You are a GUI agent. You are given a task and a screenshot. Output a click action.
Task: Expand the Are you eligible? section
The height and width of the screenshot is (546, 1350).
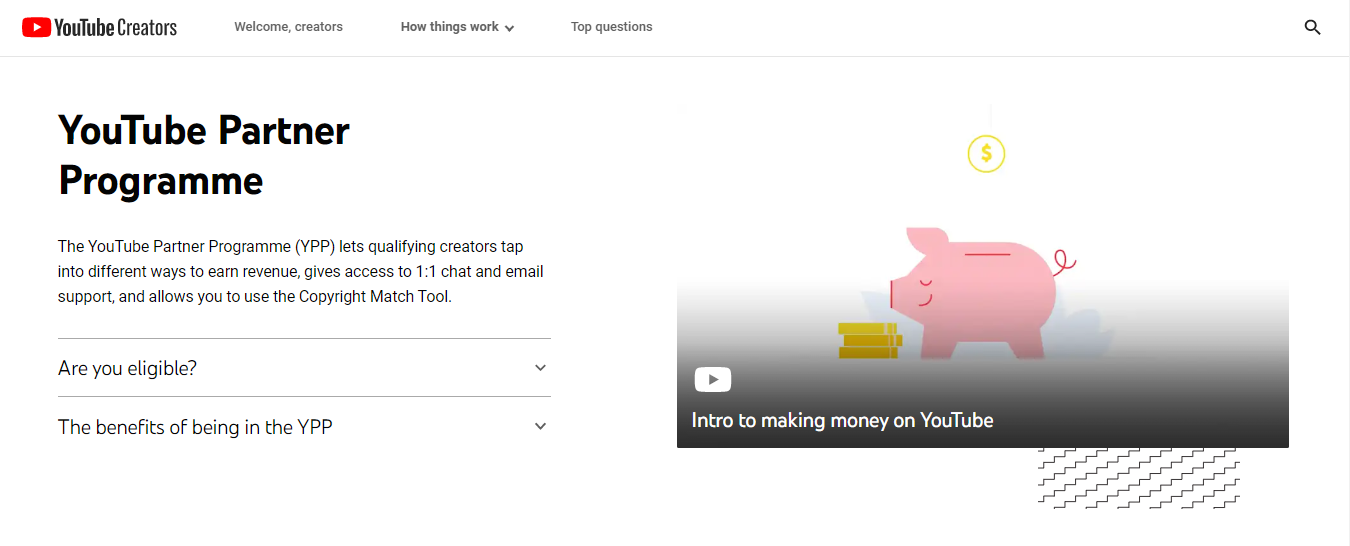(304, 368)
